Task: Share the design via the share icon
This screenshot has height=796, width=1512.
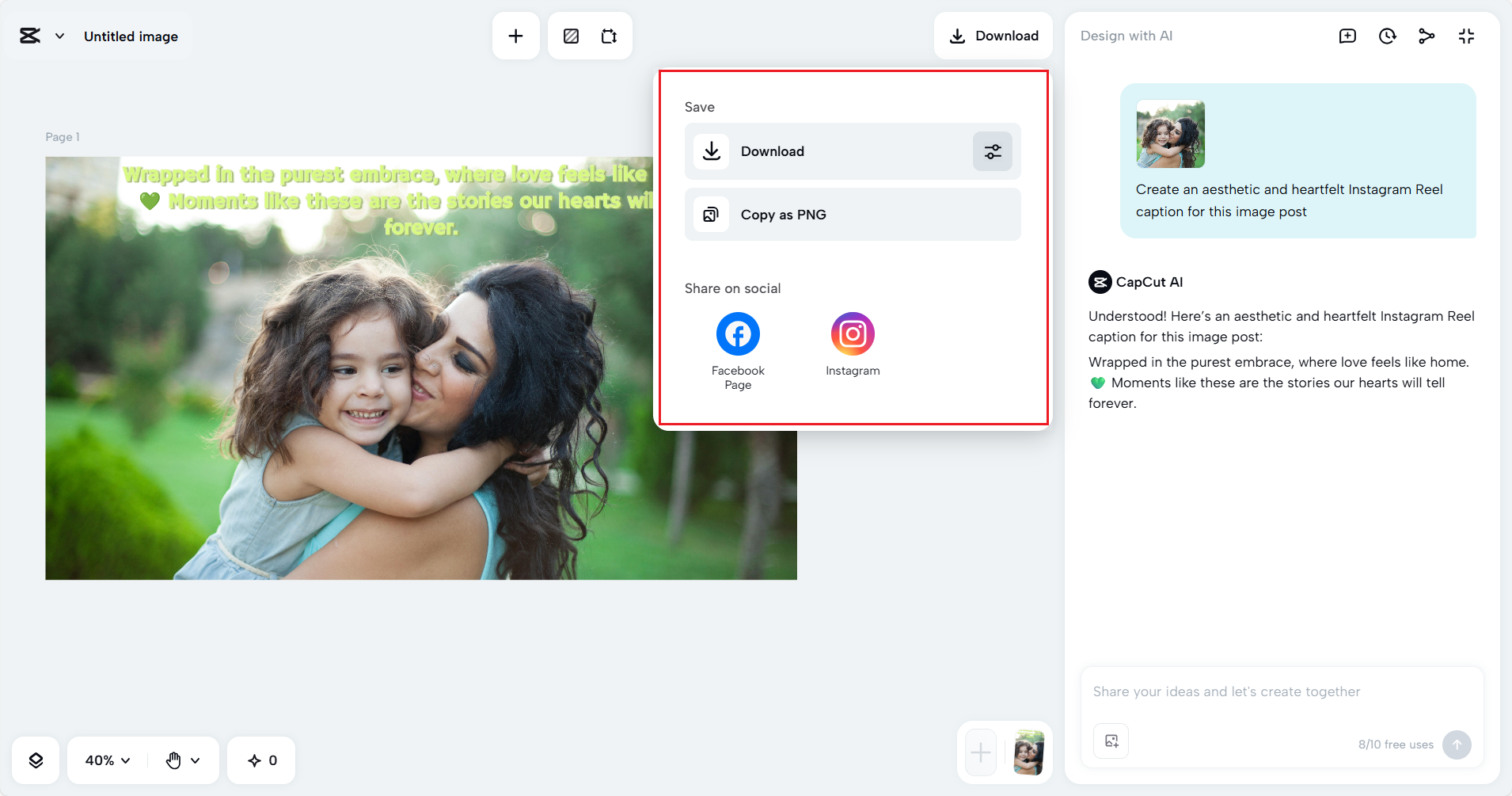Action: [1427, 36]
